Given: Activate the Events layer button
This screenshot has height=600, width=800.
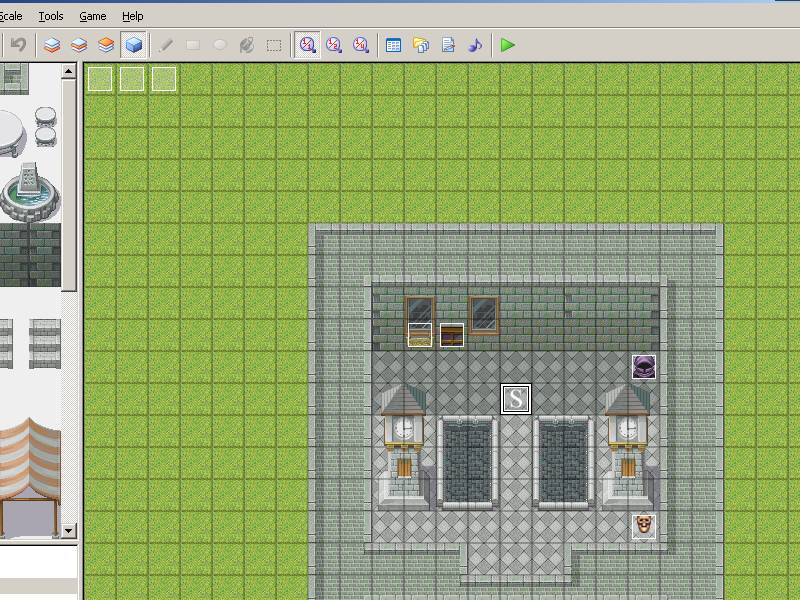Looking at the screenshot, I should [x=133, y=45].
